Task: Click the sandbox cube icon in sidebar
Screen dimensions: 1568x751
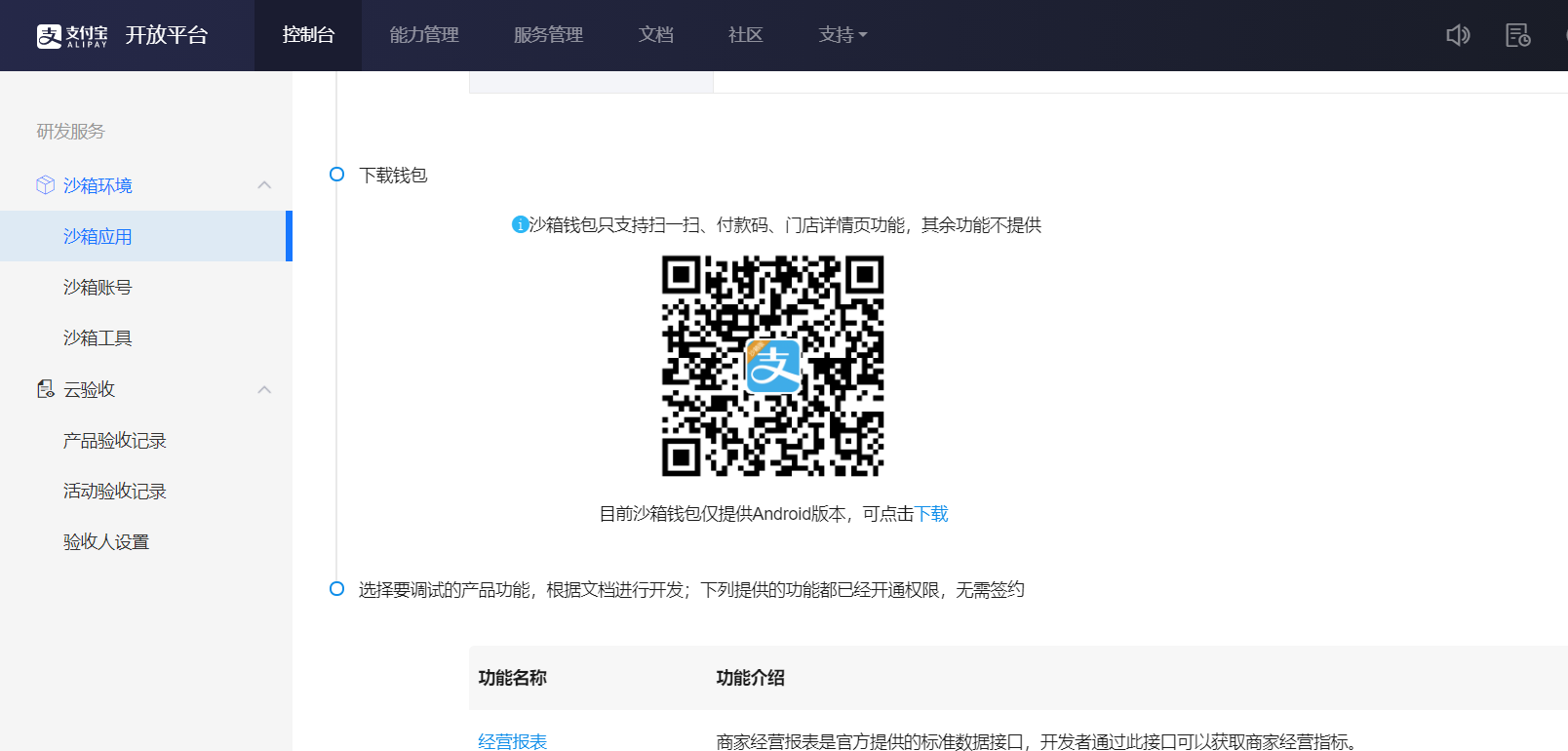Action: (45, 184)
